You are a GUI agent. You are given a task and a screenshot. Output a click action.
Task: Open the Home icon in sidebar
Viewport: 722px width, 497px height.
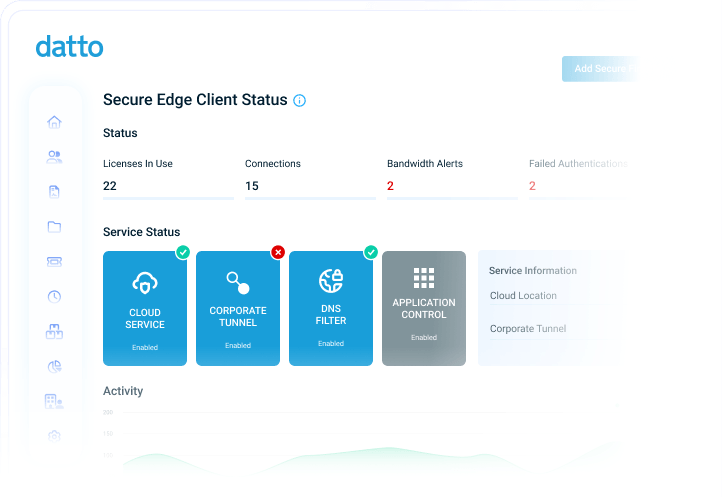point(54,122)
